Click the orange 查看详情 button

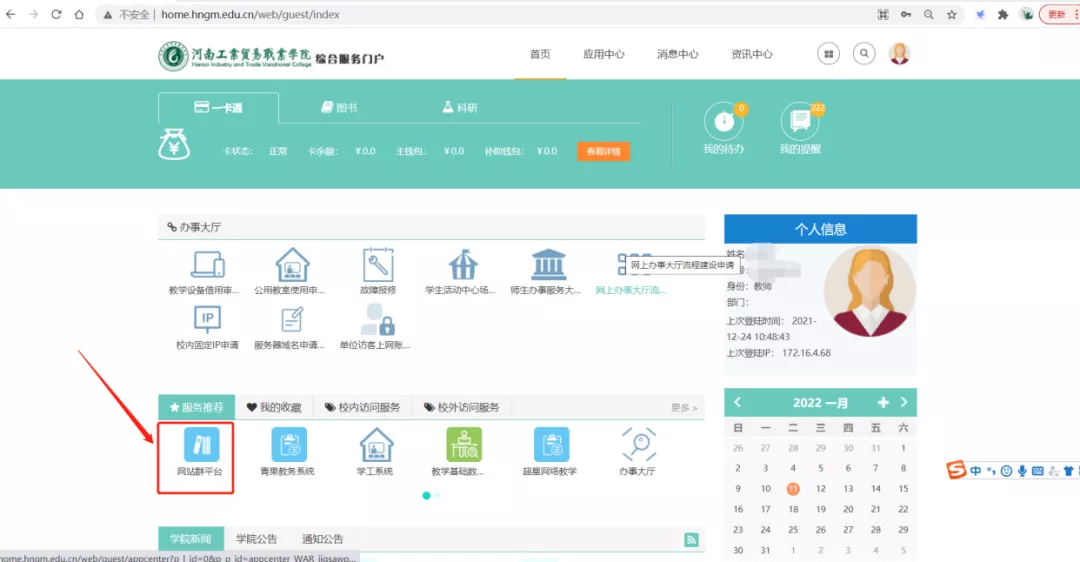(603, 152)
